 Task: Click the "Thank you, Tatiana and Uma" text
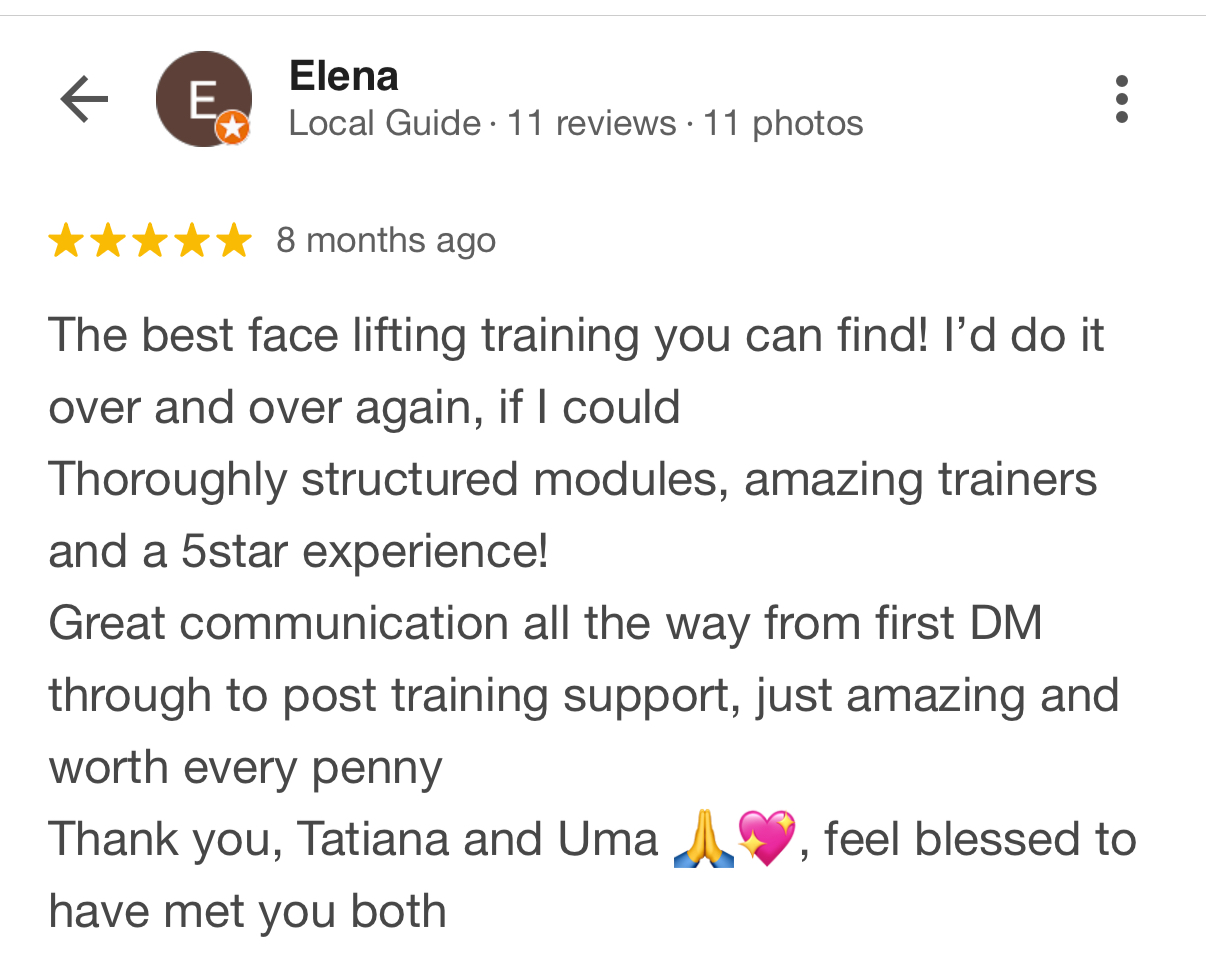(353, 840)
